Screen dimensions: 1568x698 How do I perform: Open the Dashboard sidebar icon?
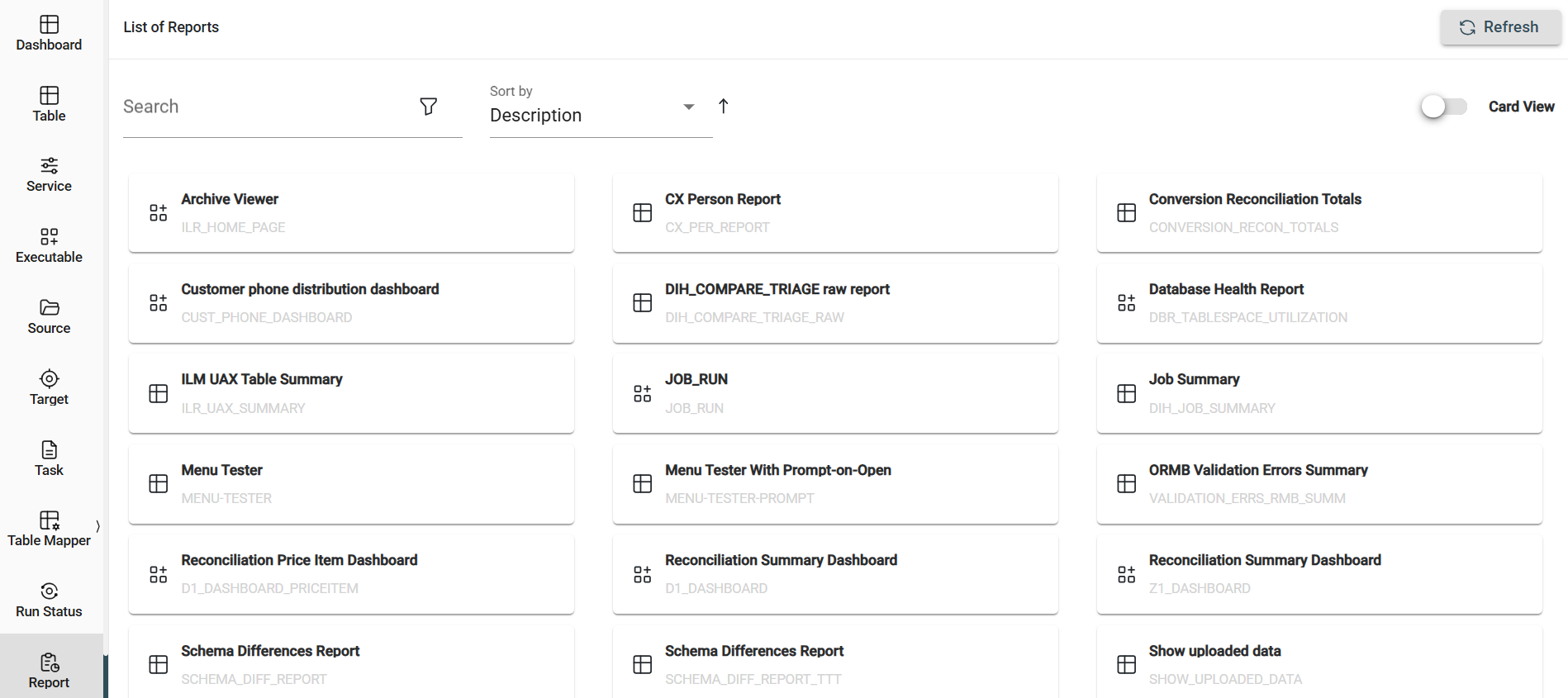tap(49, 33)
